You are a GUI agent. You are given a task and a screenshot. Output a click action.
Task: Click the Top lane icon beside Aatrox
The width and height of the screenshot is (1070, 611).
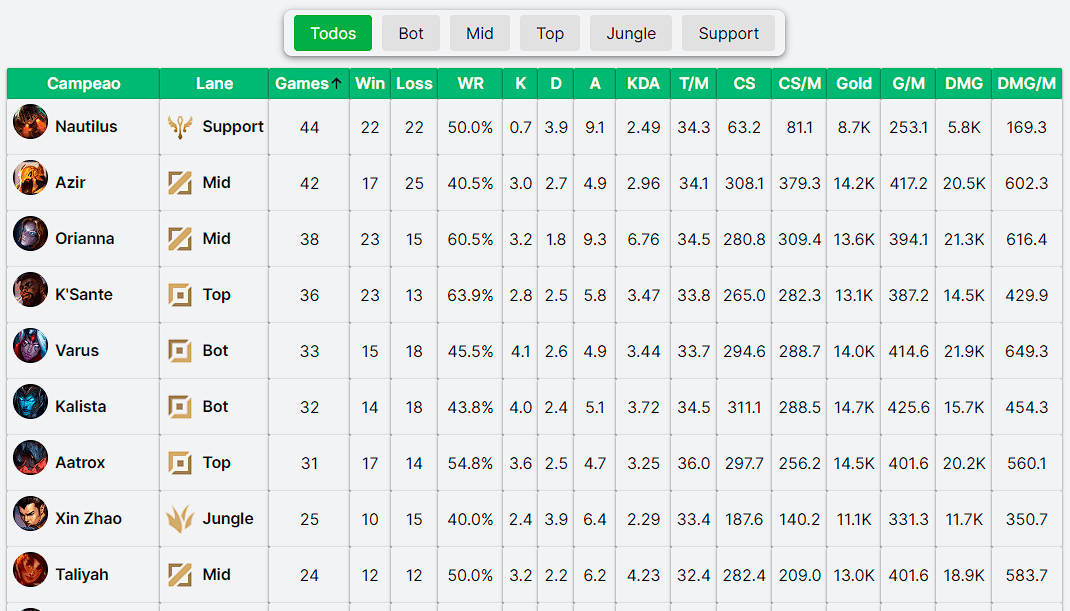click(180, 462)
